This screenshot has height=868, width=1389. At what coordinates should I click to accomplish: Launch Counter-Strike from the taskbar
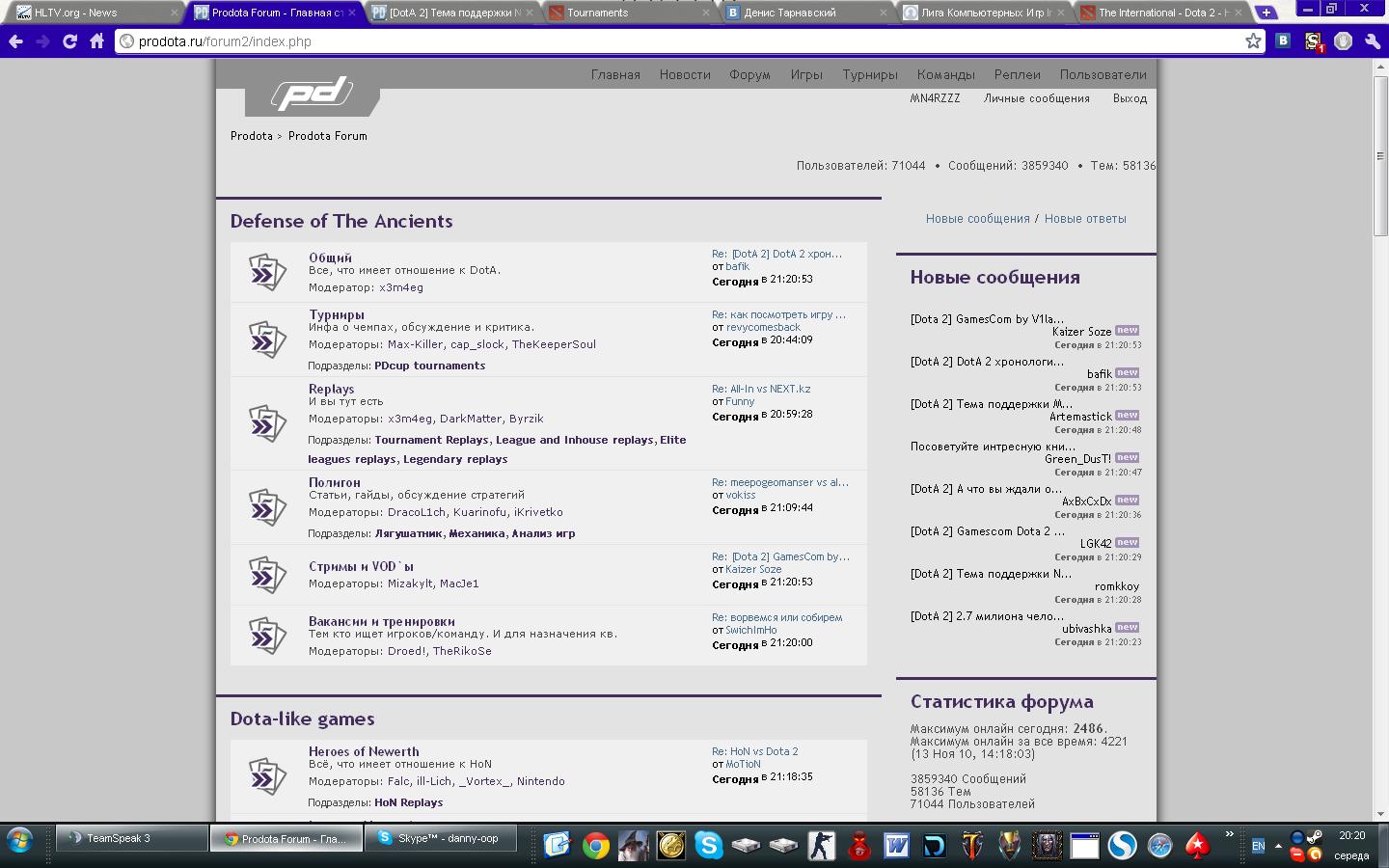(x=821, y=846)
